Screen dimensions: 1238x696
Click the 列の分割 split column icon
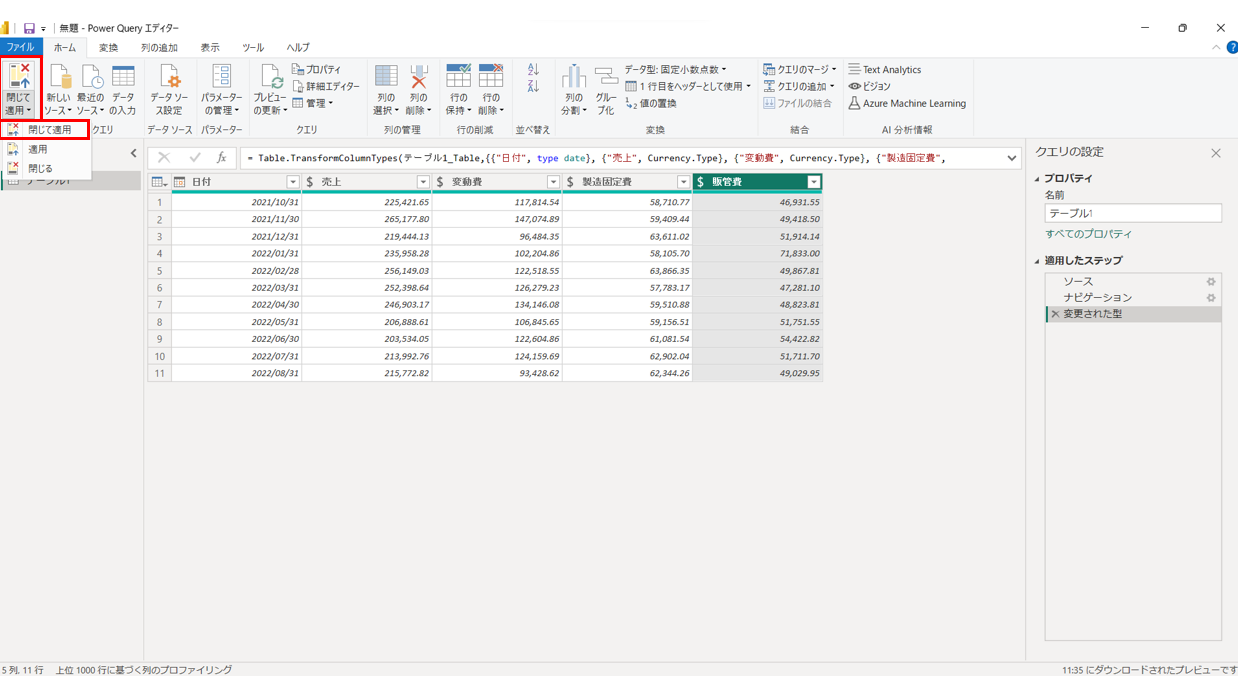tap(573, 77)
